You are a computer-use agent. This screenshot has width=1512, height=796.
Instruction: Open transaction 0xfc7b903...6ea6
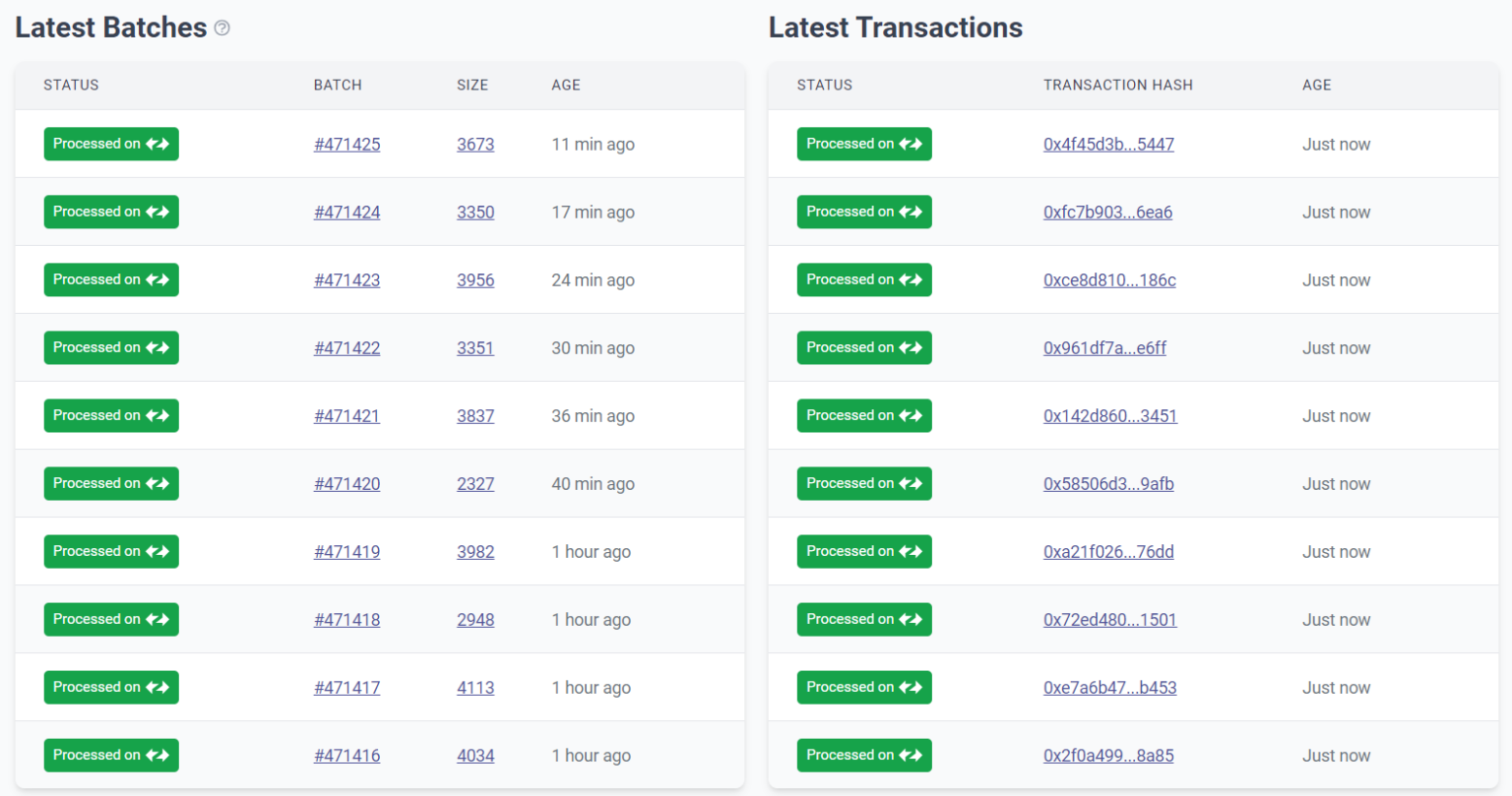pos(1107,213)
